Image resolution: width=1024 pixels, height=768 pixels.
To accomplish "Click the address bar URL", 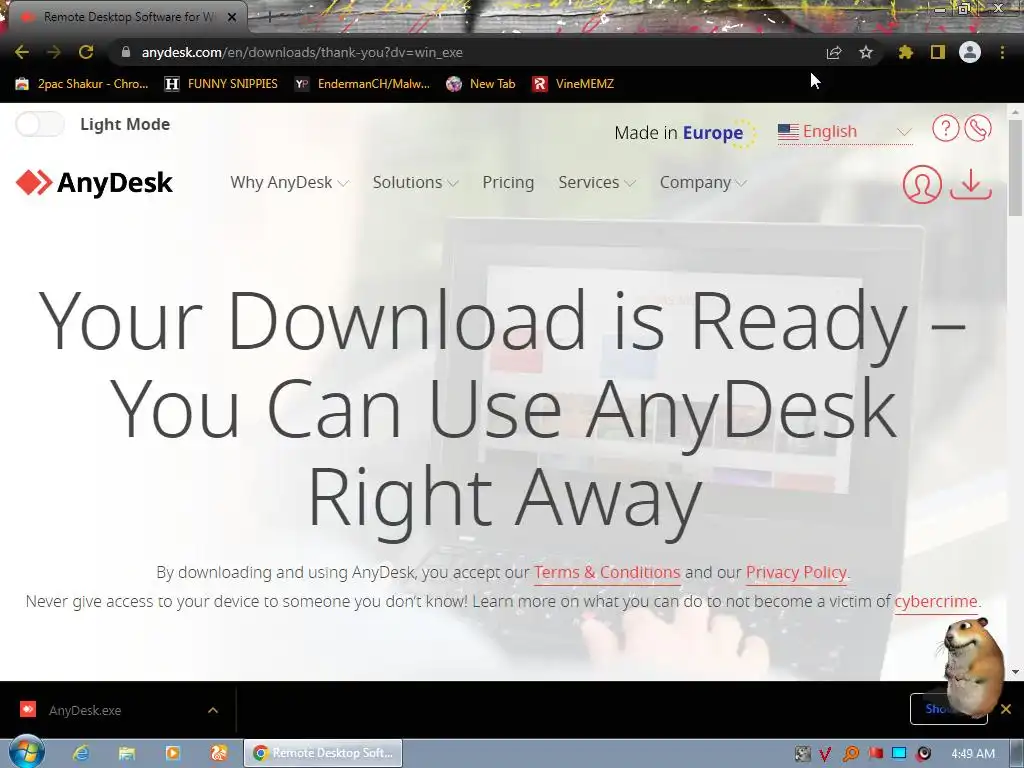I will (302, 52).
